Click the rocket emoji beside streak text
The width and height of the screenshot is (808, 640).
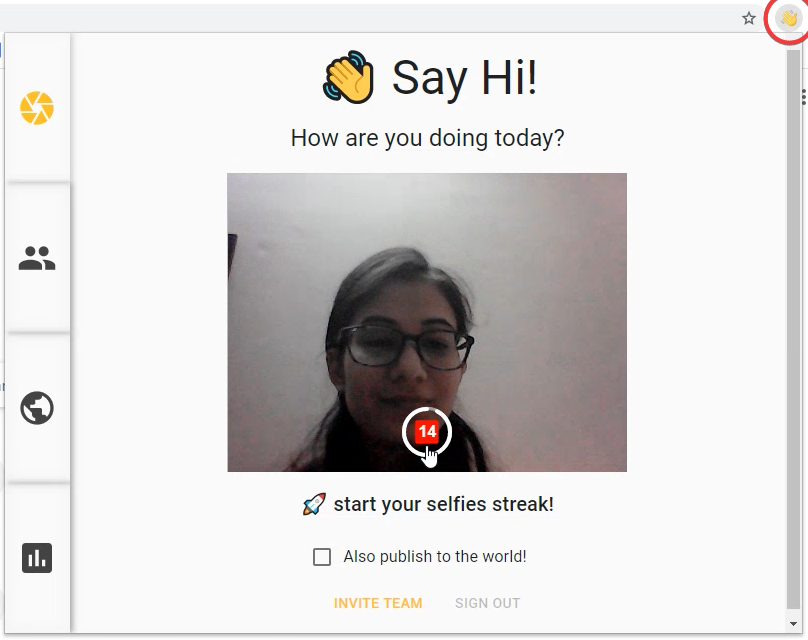[x=314, y=504]
